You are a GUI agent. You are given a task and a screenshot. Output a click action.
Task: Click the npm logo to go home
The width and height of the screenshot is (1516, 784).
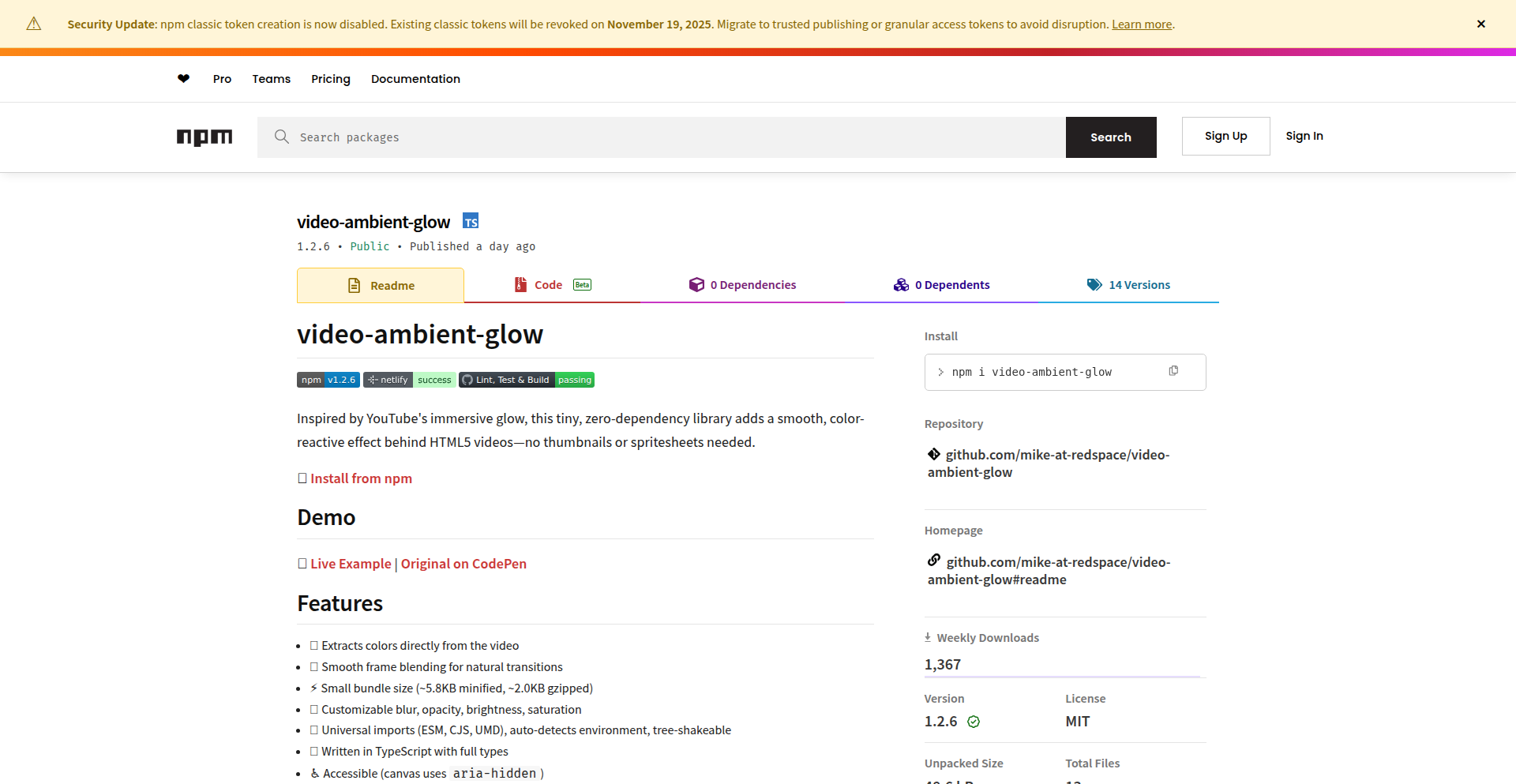(x=205, y=137)
